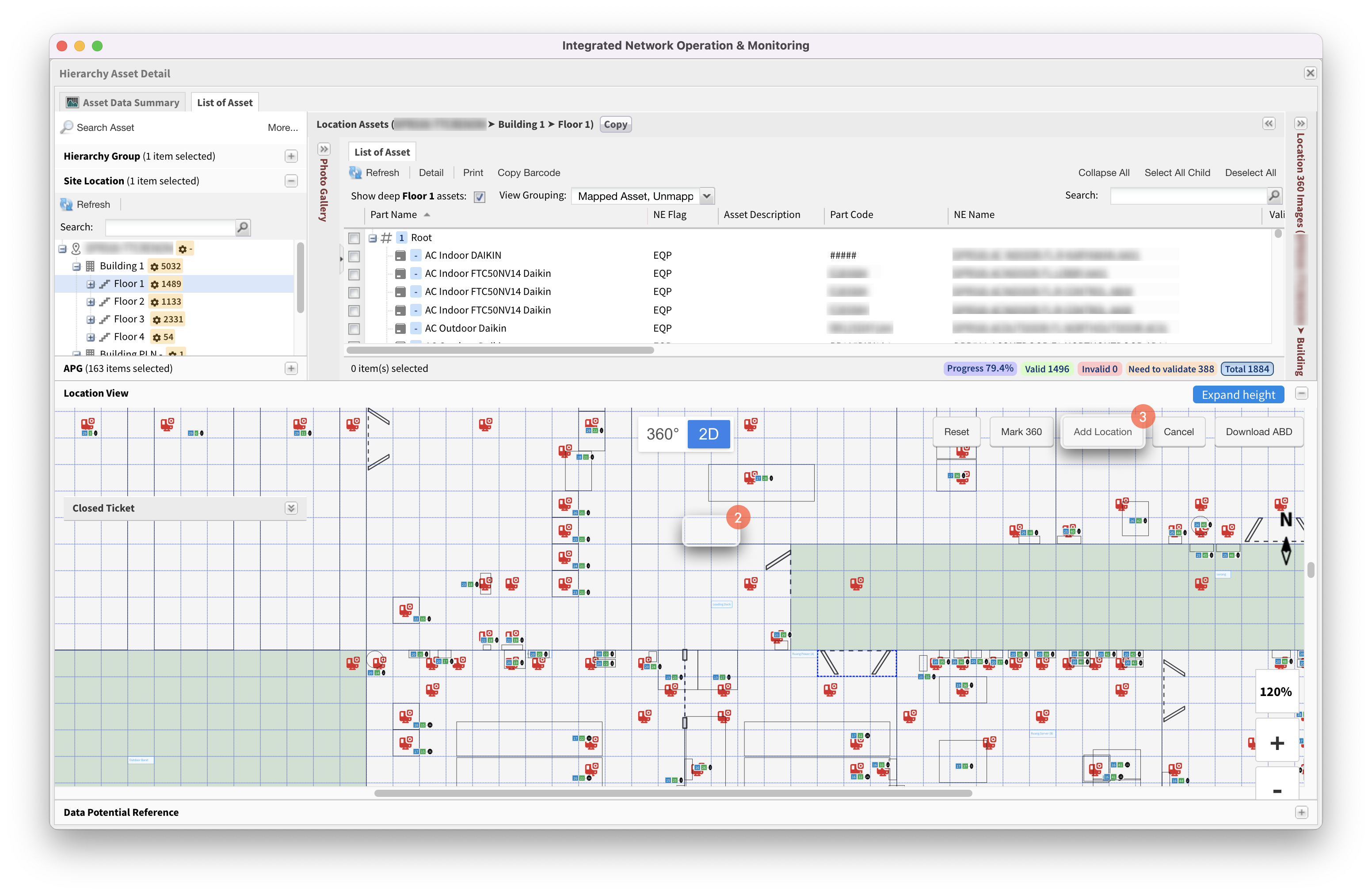Expand the Photo Gallery side panel arrow
This screenshot has width=1372, height=895.
coord(324,149)
